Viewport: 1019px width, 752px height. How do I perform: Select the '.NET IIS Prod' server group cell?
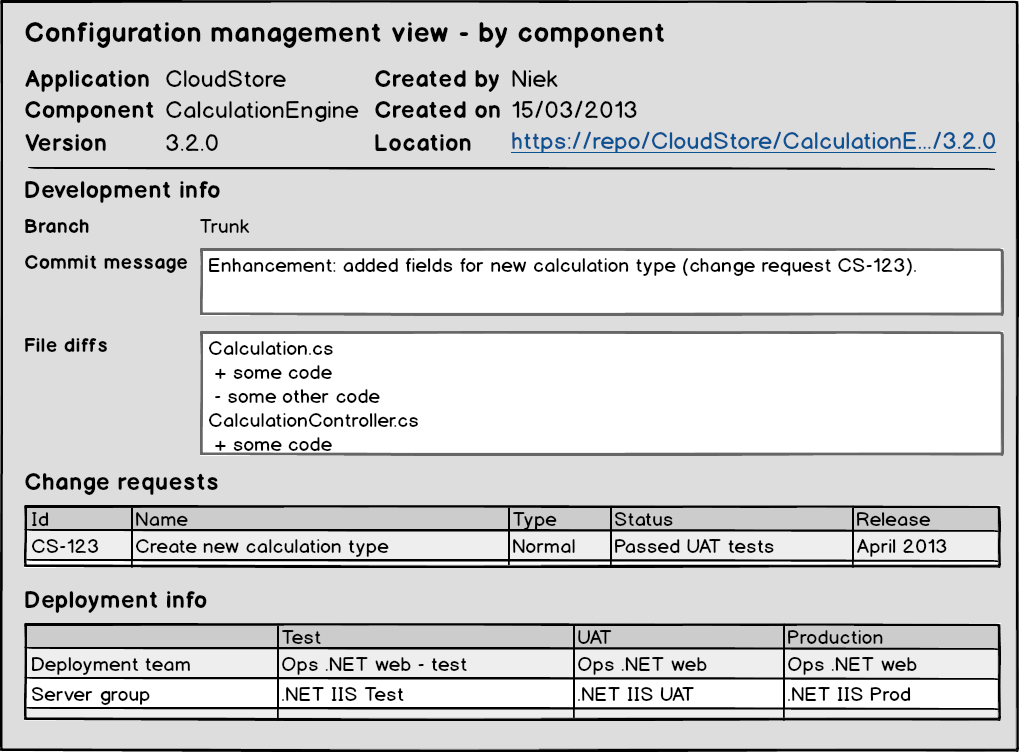(x=890, y=694)
